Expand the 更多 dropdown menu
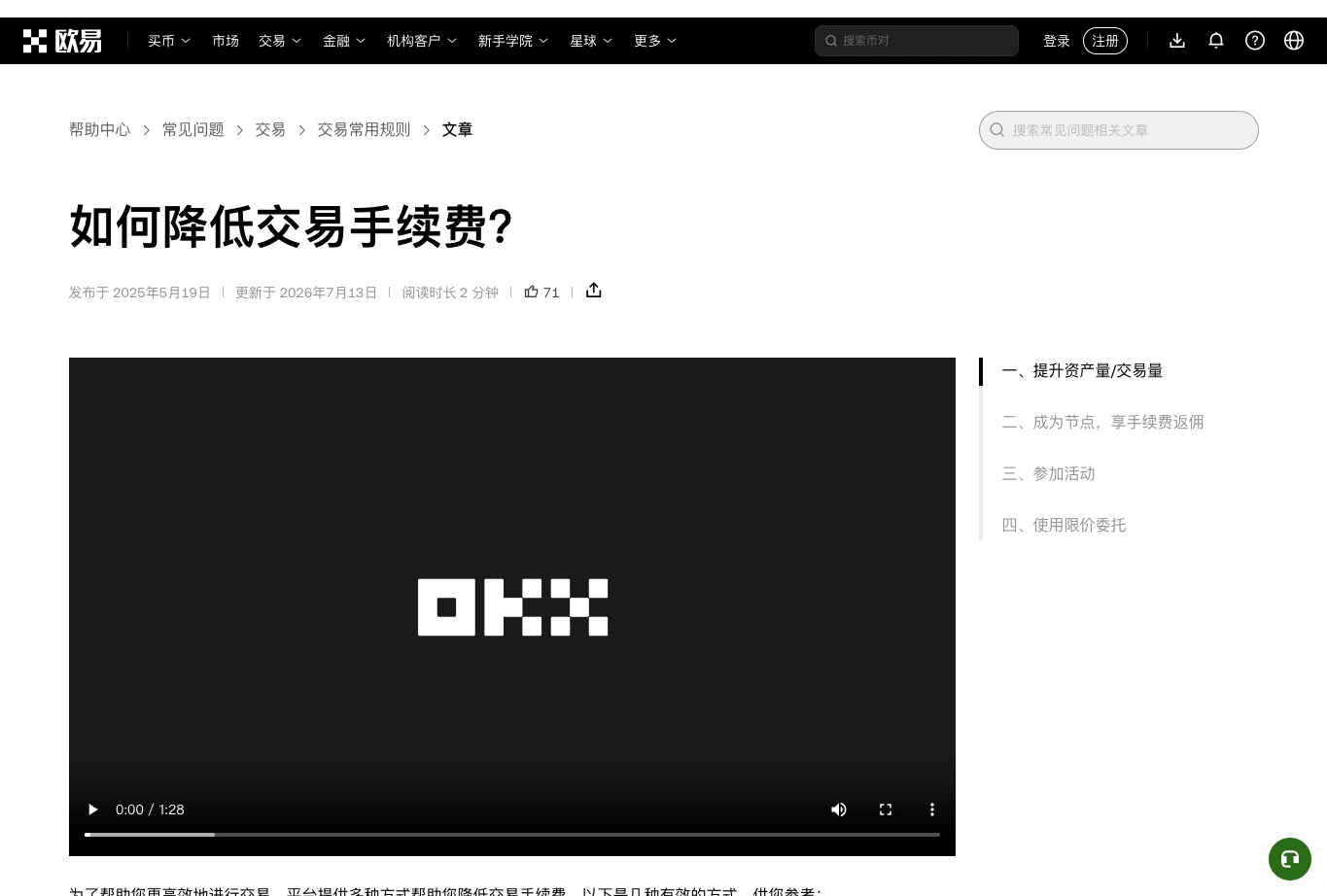Viewport: 1327px width, 896px height. pyautogui.click(x=655, y=41)
